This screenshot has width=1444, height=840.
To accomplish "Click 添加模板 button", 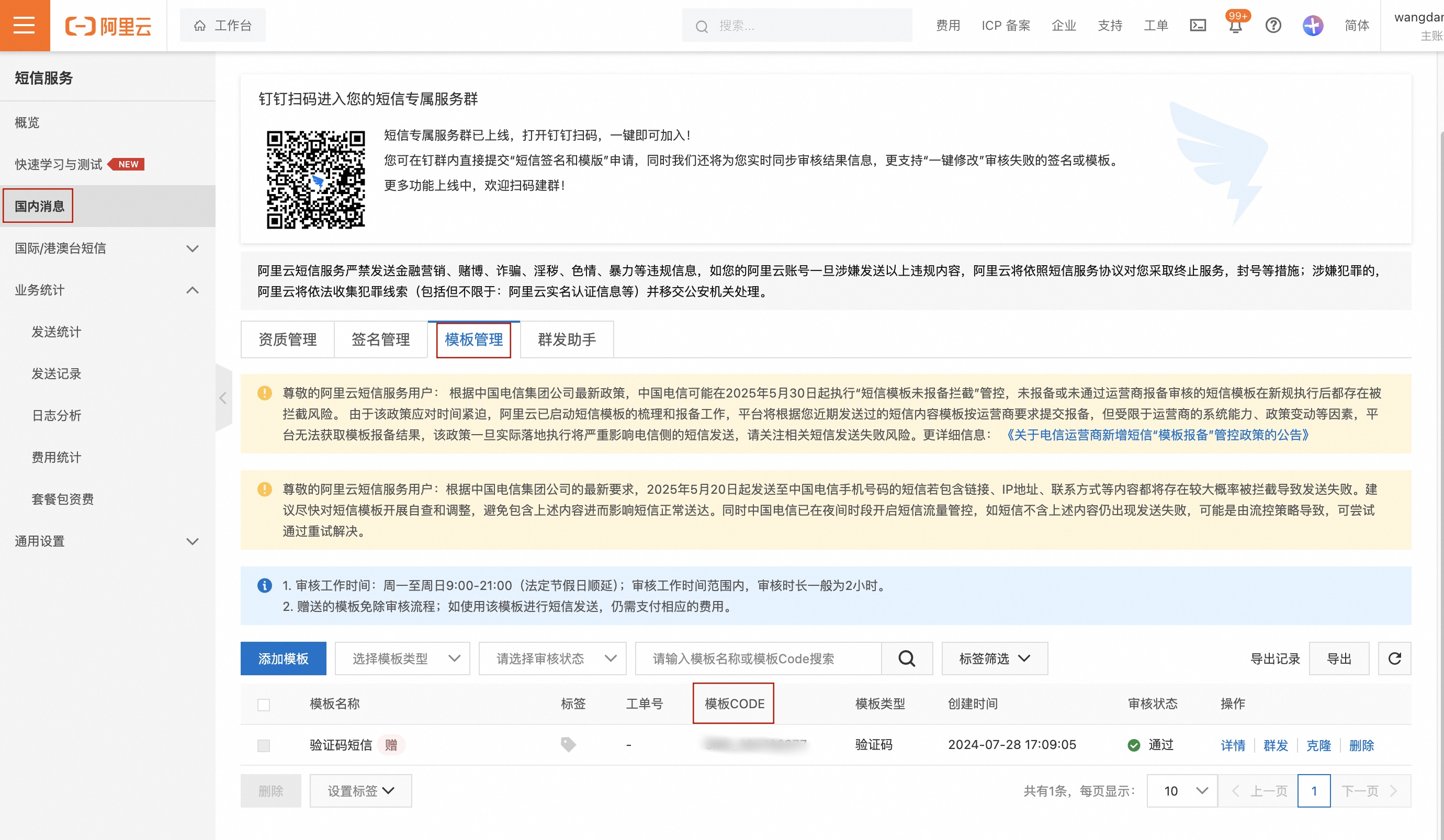I will (x=284, y=659).
